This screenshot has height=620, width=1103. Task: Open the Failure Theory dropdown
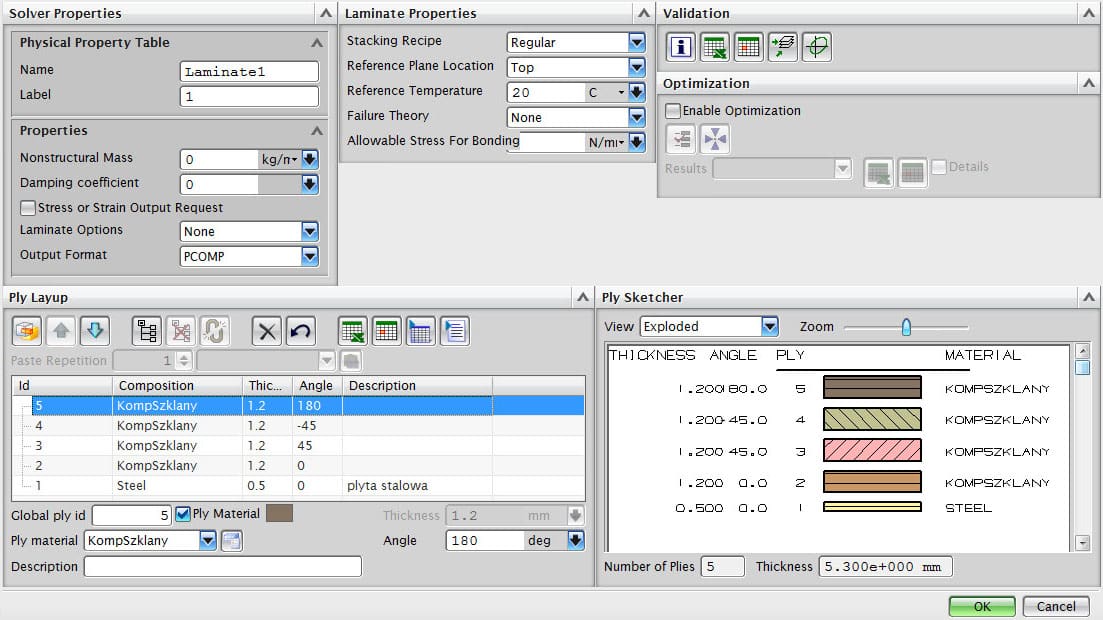(637, 118)
